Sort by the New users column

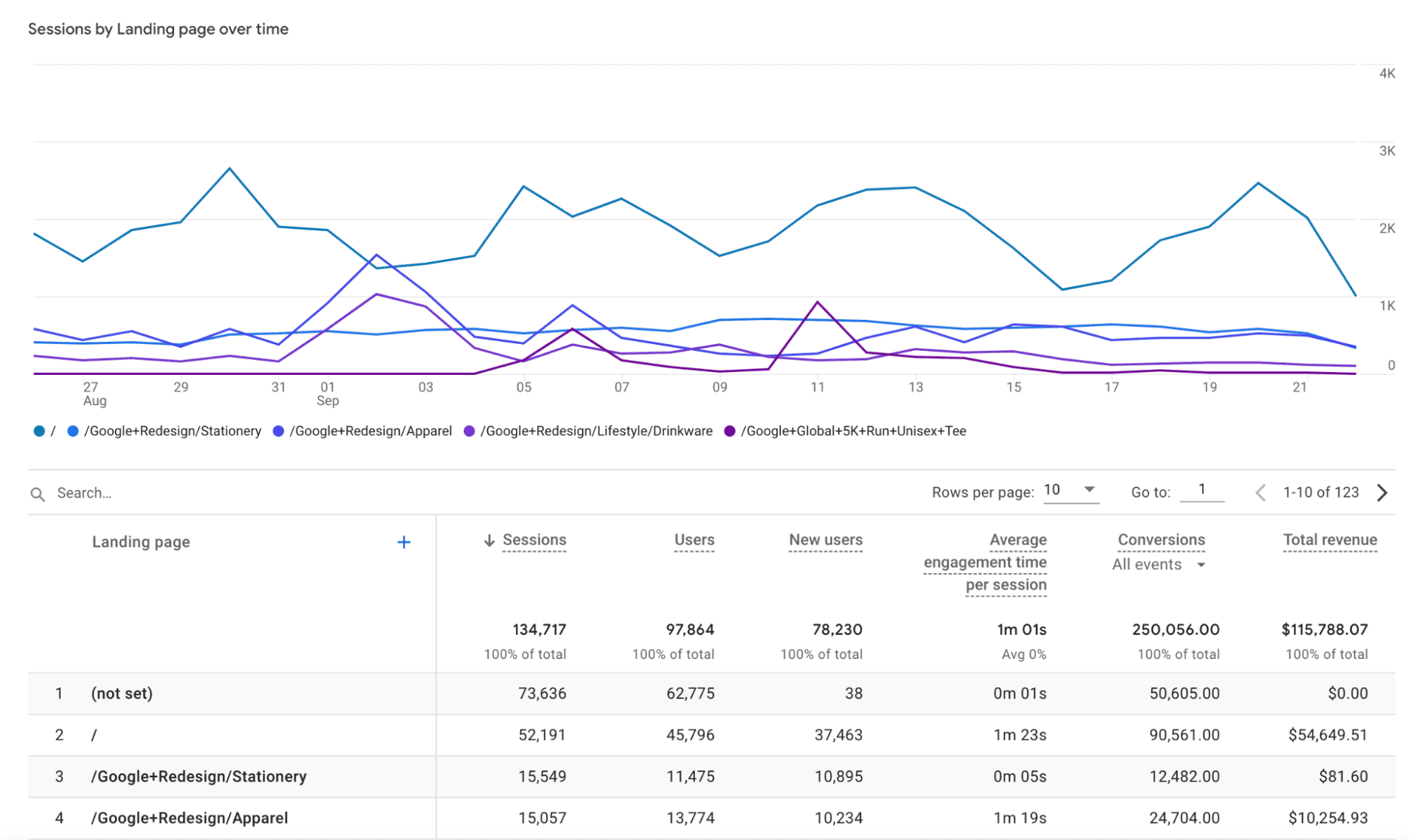coord(825,540)
